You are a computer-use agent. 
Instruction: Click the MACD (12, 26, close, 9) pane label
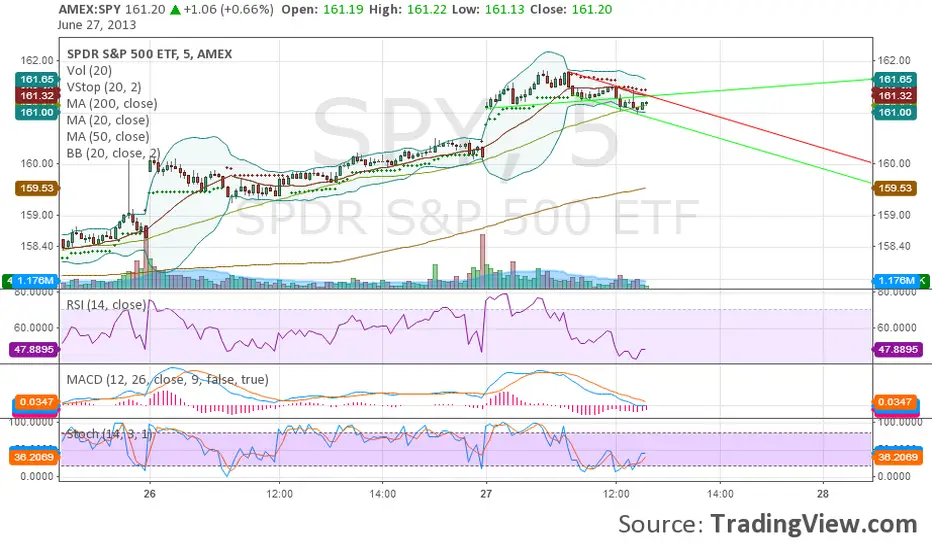[167, 379]
